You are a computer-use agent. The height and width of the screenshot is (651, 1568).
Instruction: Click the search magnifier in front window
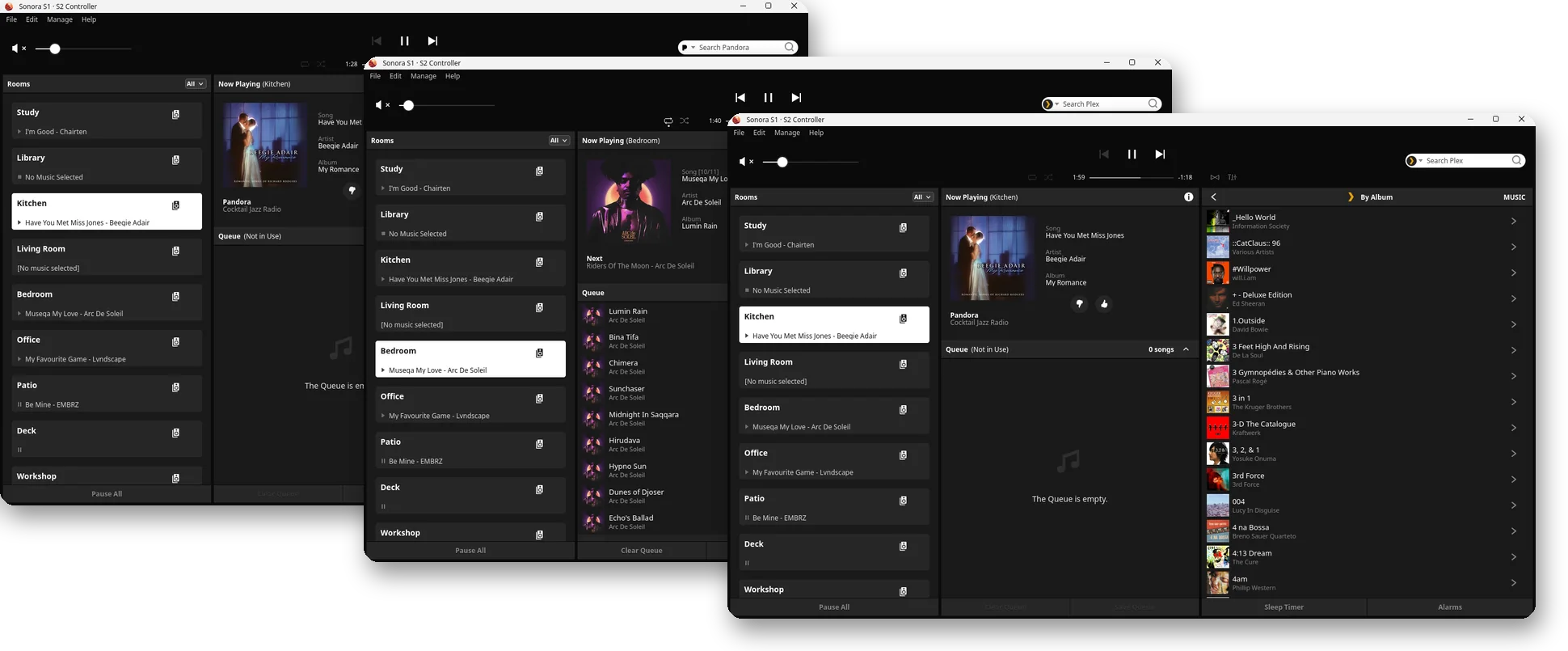(x=1517, y=161)
